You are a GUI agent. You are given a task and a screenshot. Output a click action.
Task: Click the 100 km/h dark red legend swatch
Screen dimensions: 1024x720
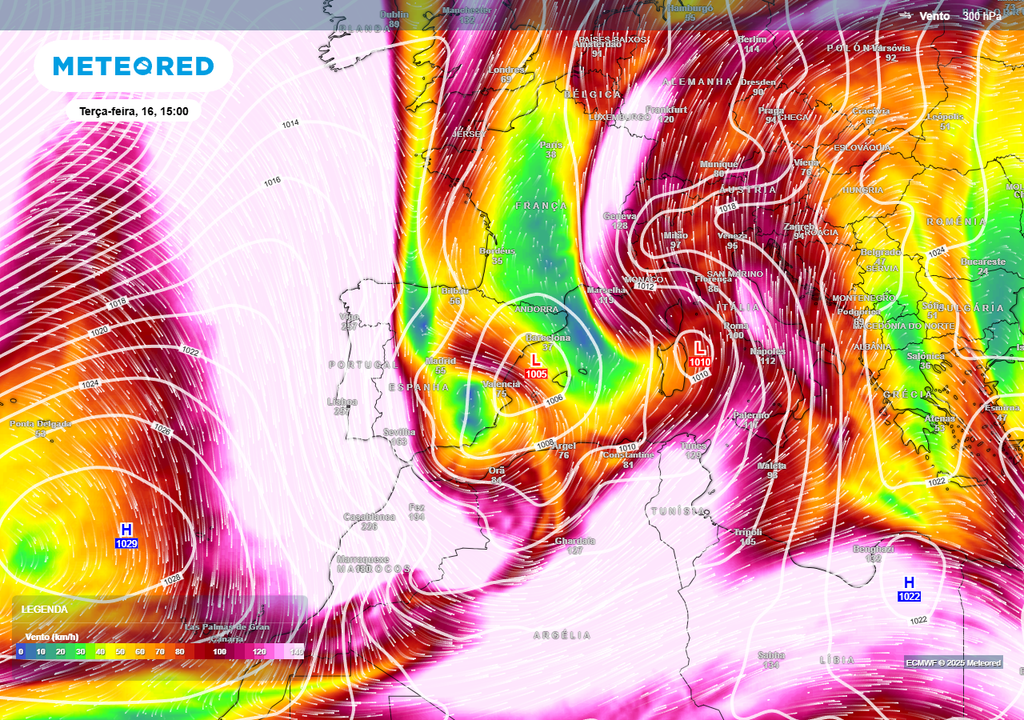(x=217, y=651)
